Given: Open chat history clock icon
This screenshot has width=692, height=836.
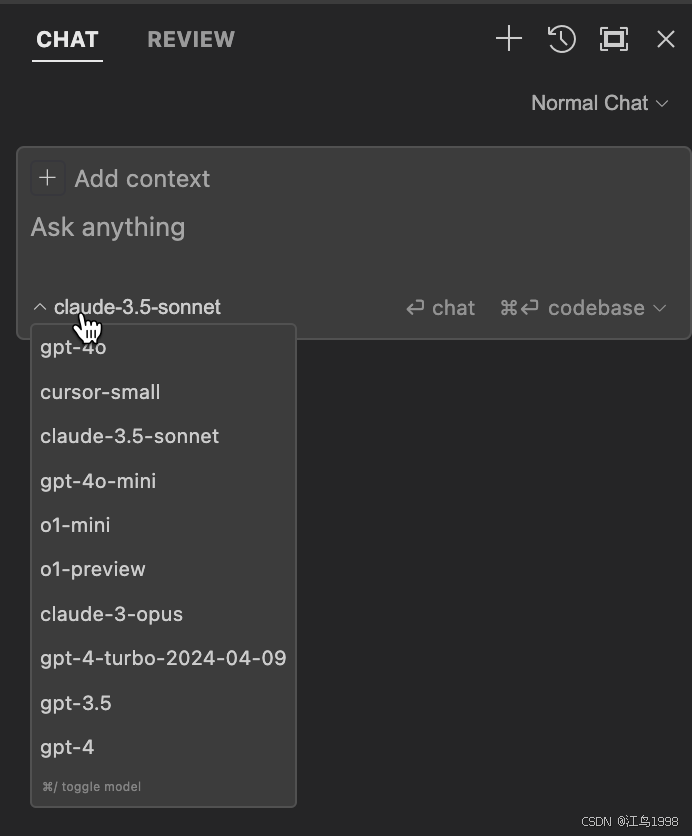Looking at the screenshot, I should 561,39.
